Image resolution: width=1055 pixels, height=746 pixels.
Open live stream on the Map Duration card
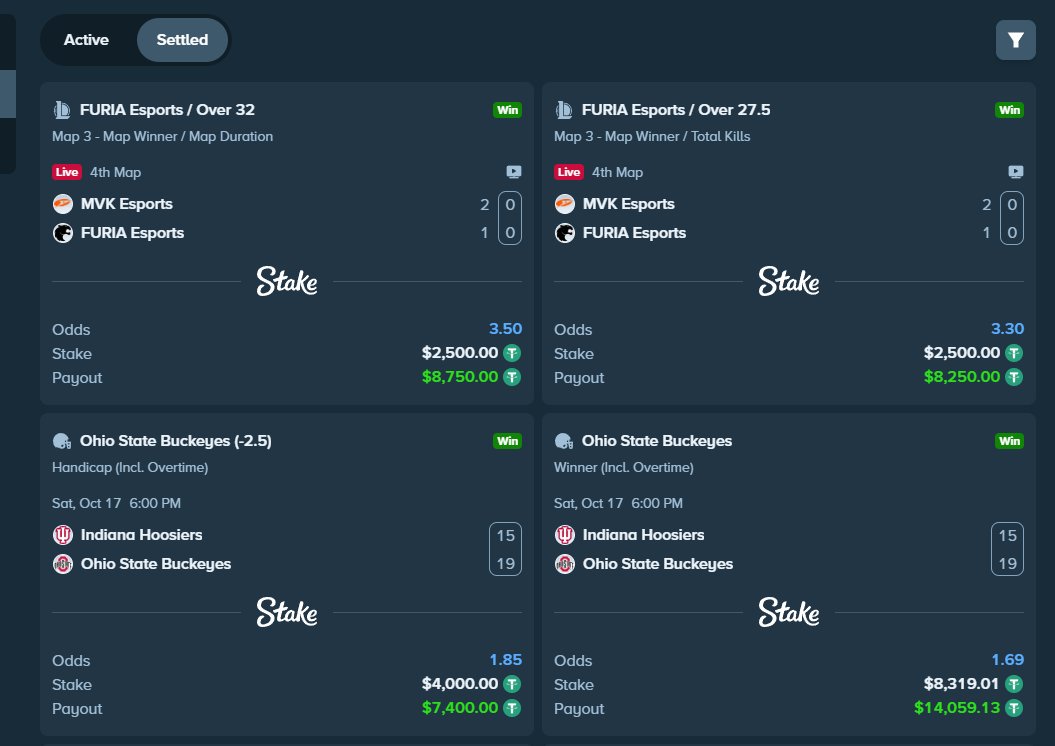pos(513,172)
